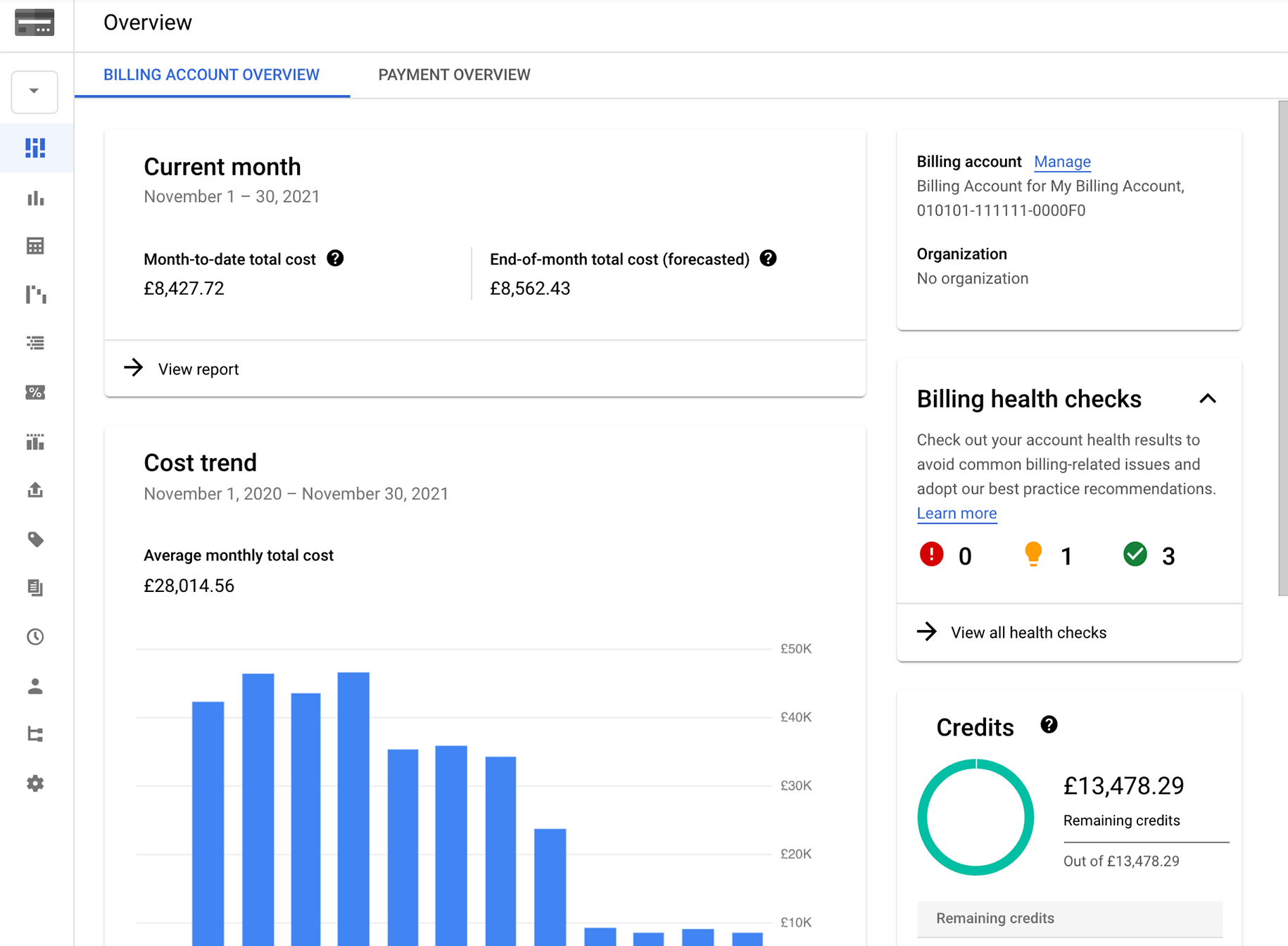Open Budgets and alerts list icon

click(35, 343)
